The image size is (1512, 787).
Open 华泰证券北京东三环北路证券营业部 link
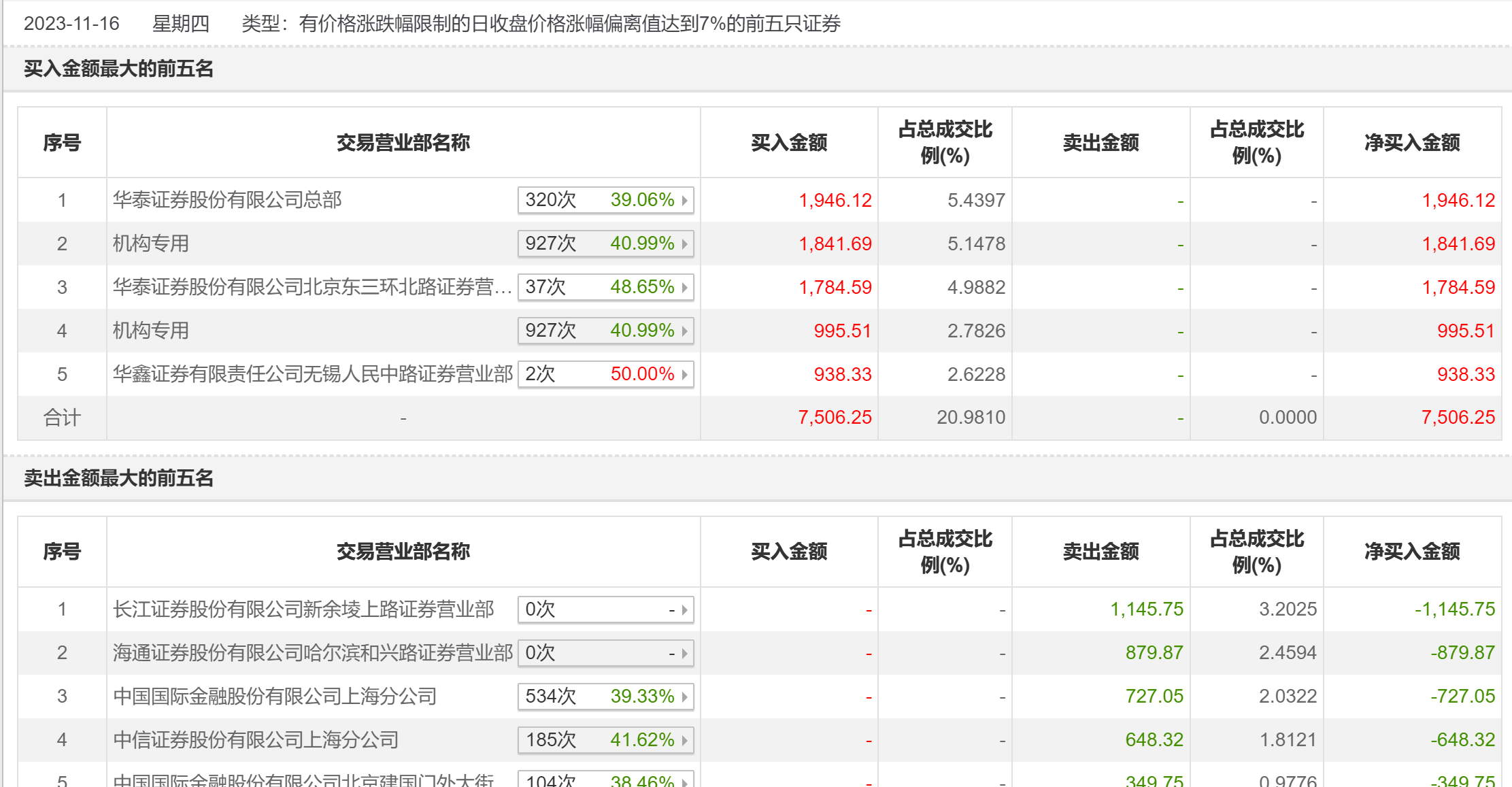[x=312, y=287]
